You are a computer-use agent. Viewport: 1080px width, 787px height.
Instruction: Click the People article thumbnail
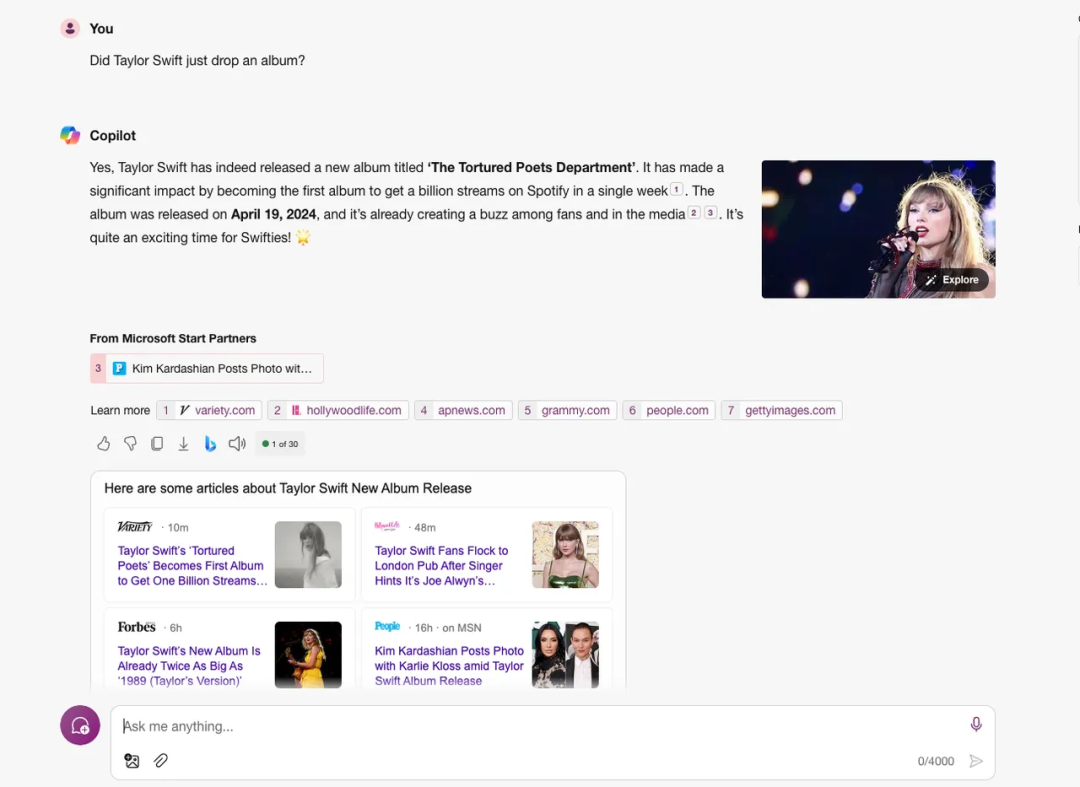pos(565,655)
